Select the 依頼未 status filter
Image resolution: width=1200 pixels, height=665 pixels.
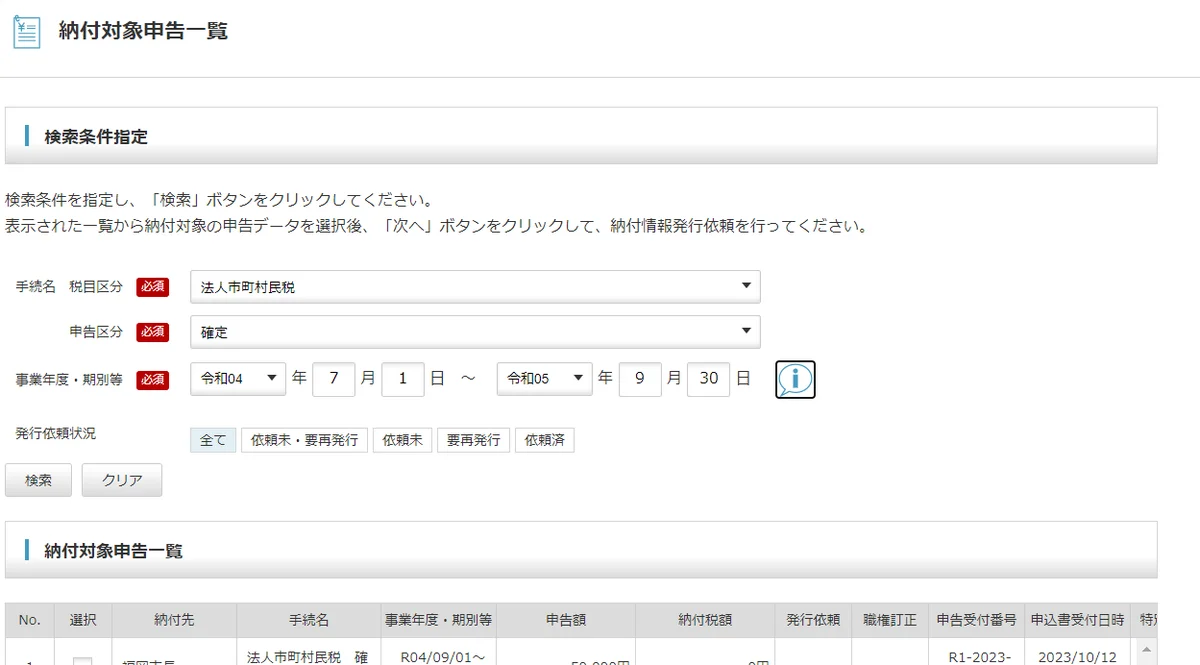pyautogui.click(x=403, y=440)
